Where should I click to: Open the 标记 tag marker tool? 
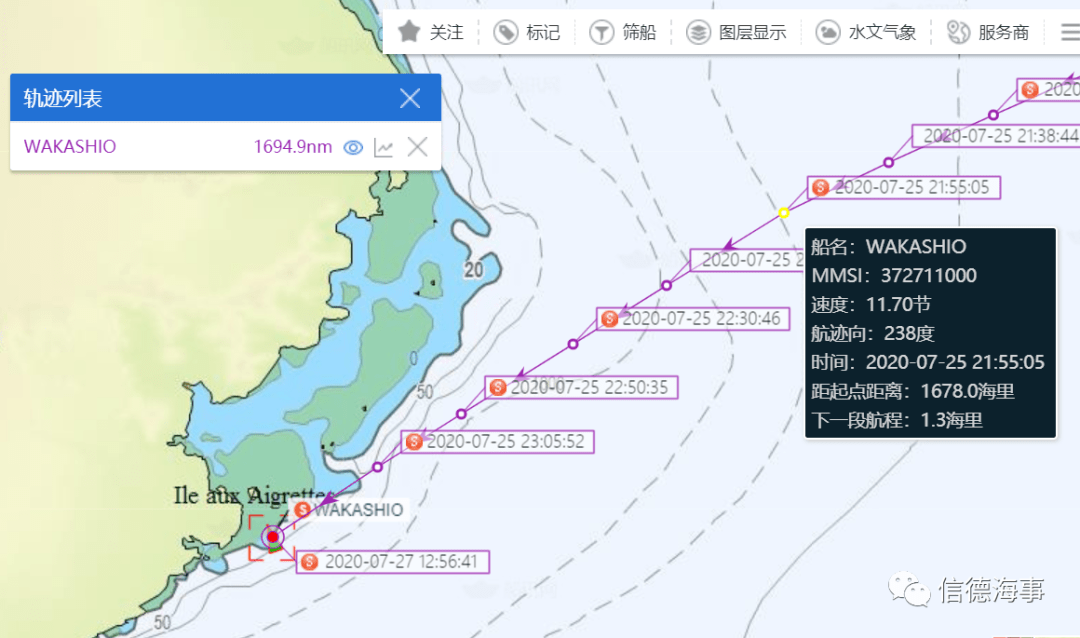point(506,32)
